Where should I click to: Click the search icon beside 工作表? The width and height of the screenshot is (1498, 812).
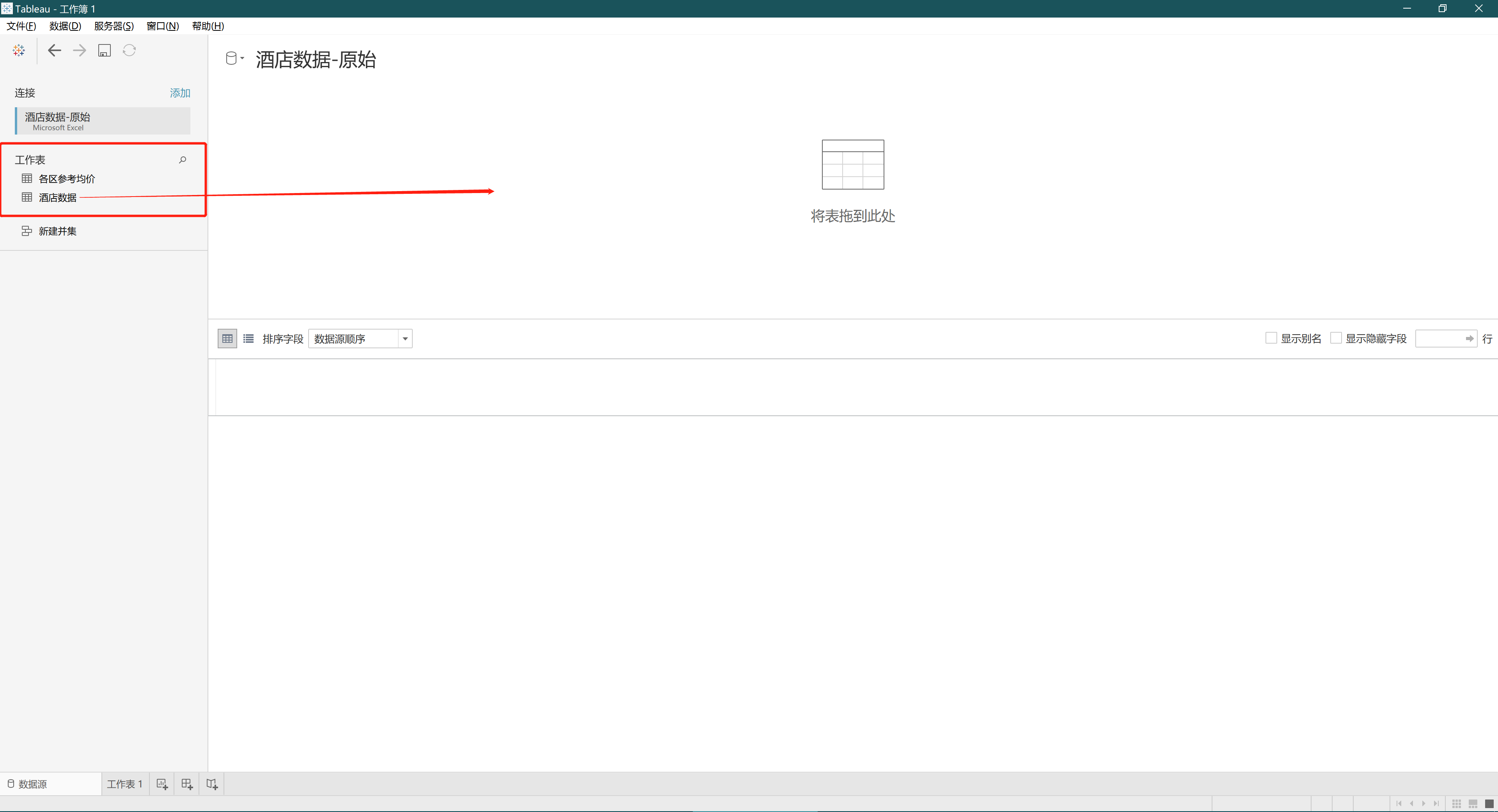(x=183, y=160)
